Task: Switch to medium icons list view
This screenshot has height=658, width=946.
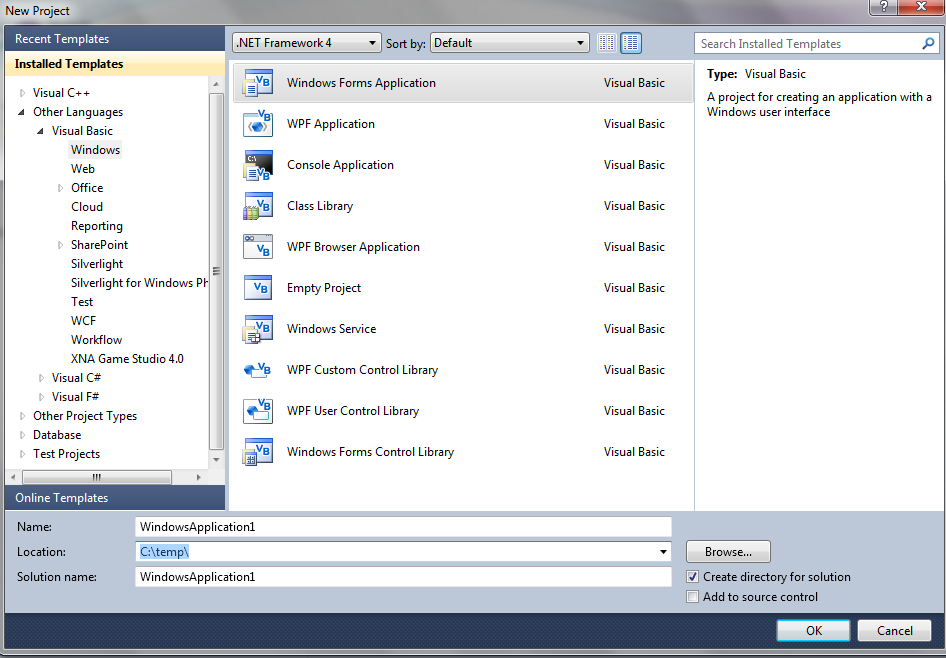Action: pos(631,43)
